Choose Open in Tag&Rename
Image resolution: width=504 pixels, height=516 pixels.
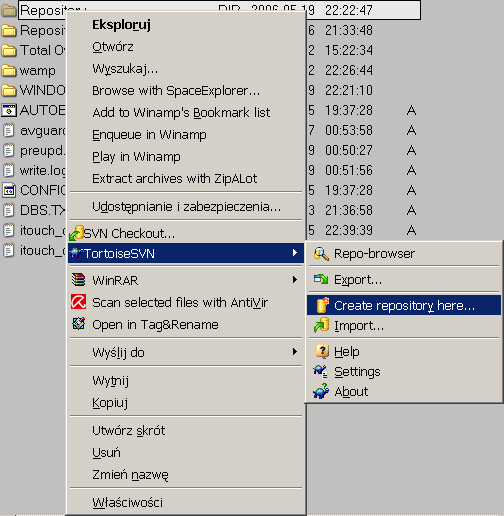tap(186, 324)
